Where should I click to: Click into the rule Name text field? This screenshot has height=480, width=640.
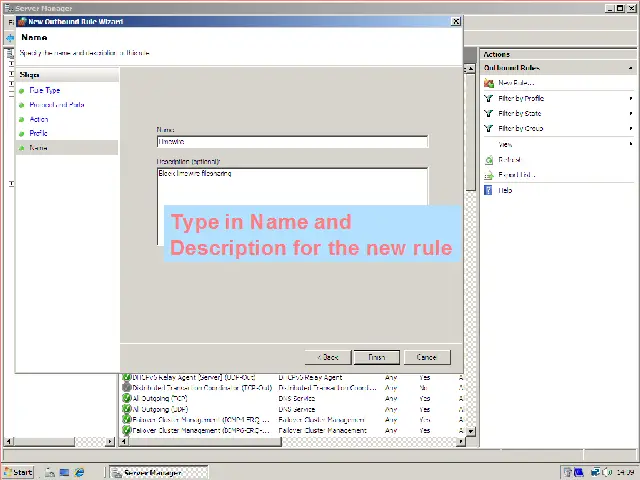click(x=292, y=142)
